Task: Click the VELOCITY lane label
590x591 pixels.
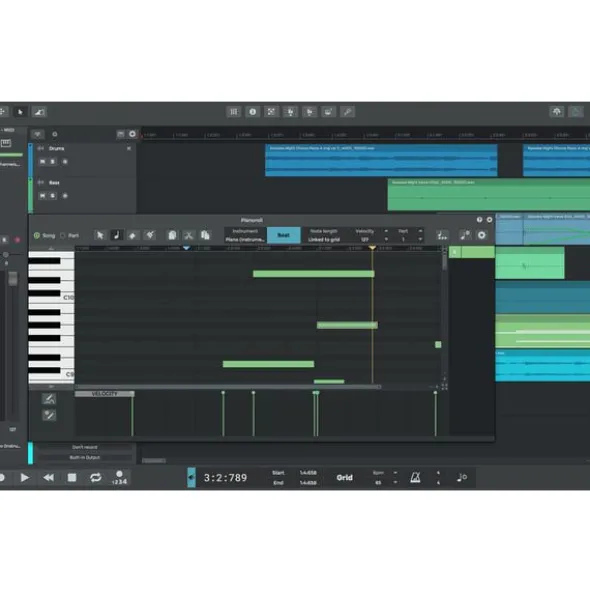Action: tap(104, 394)
